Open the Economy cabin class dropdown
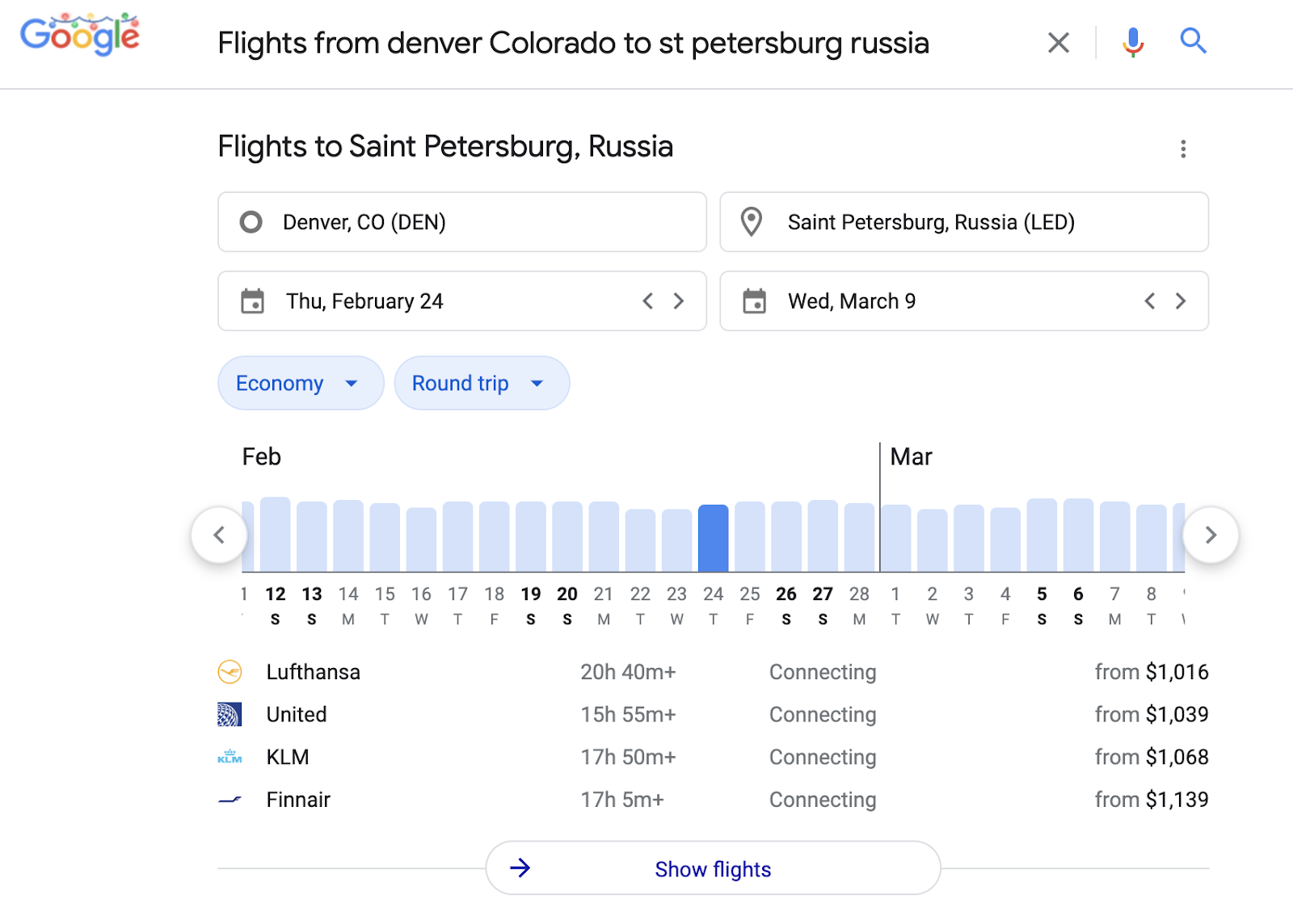 [x=301, y=383]
